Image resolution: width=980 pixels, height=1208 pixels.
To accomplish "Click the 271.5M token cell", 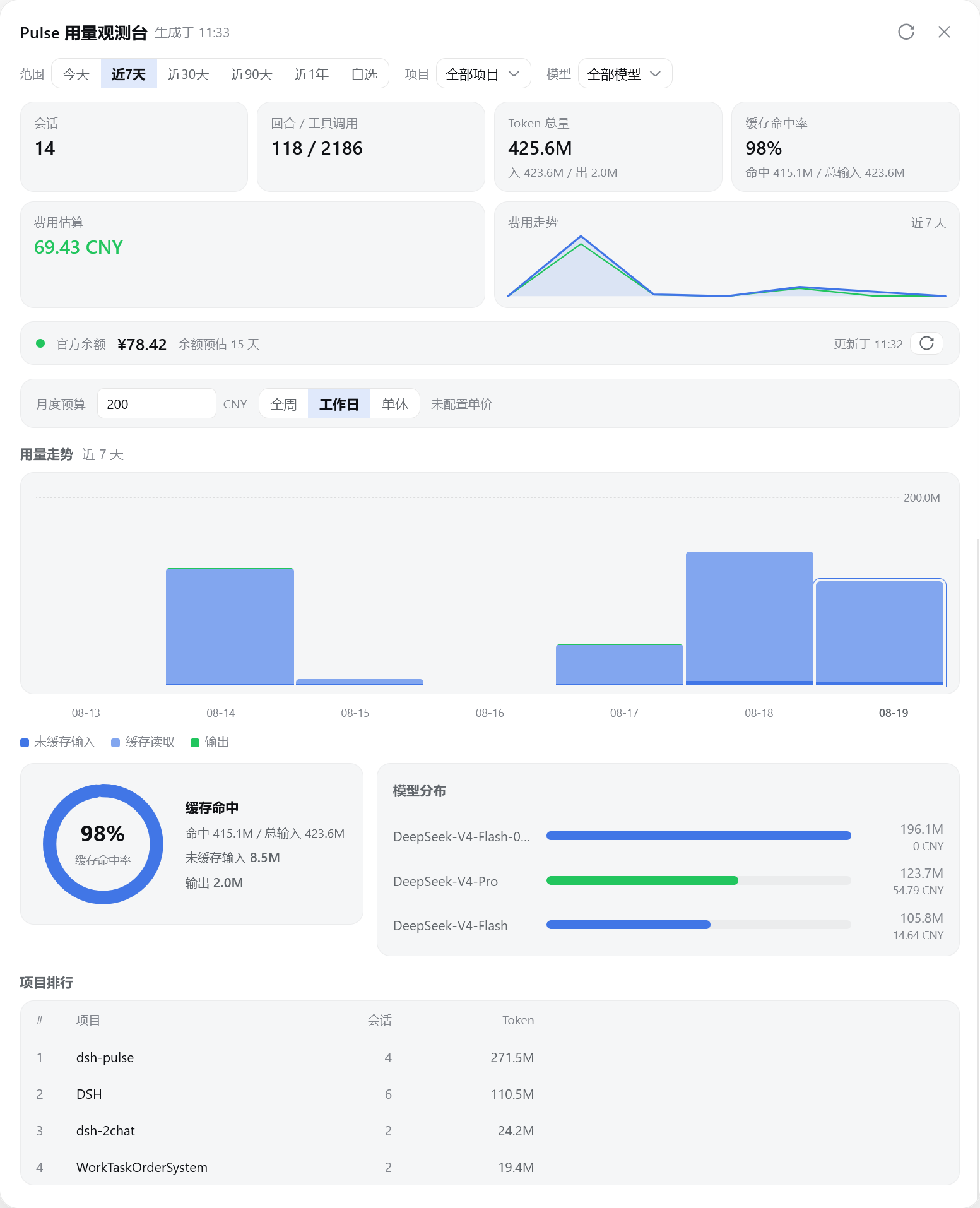I will point(512,1058).
